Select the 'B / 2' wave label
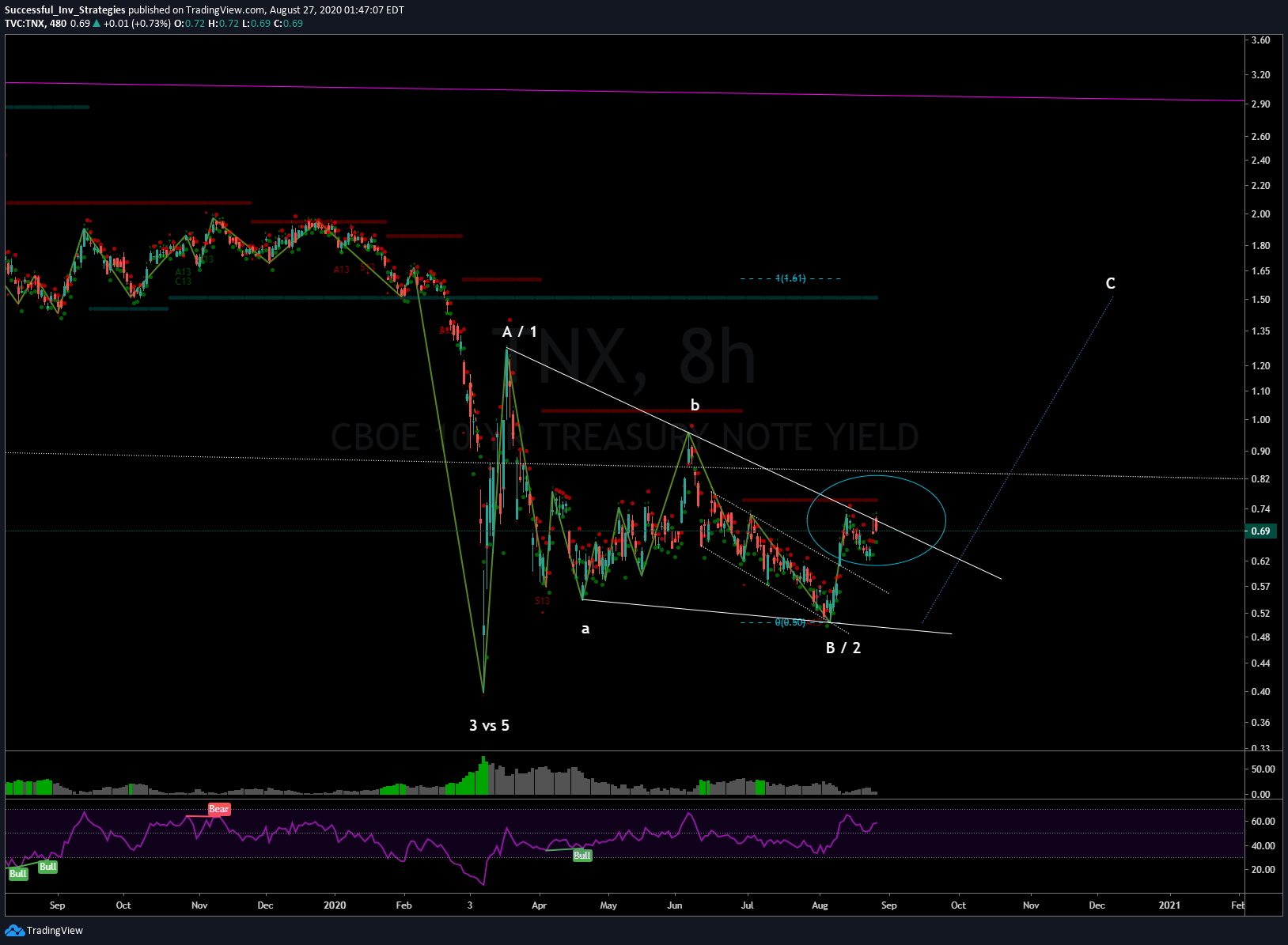The image size is (1288, 945). [x=843, y=648]
